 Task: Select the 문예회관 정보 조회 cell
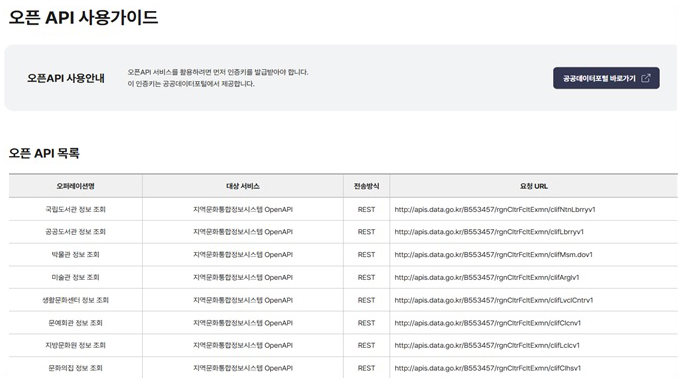(75, 323)
